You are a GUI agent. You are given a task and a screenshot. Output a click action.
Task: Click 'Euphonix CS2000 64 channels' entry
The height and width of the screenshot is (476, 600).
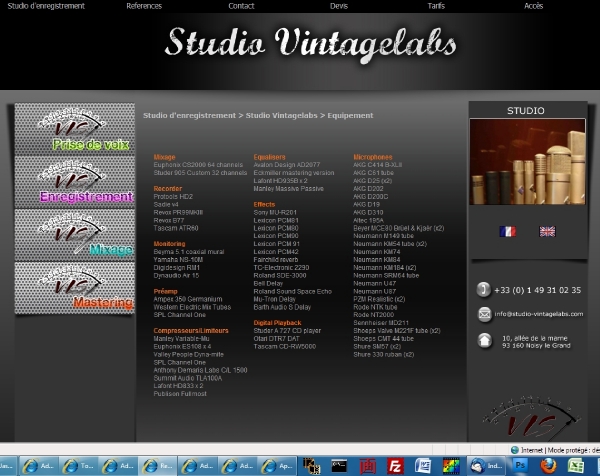pyautogui.click(x=198, y=165)
